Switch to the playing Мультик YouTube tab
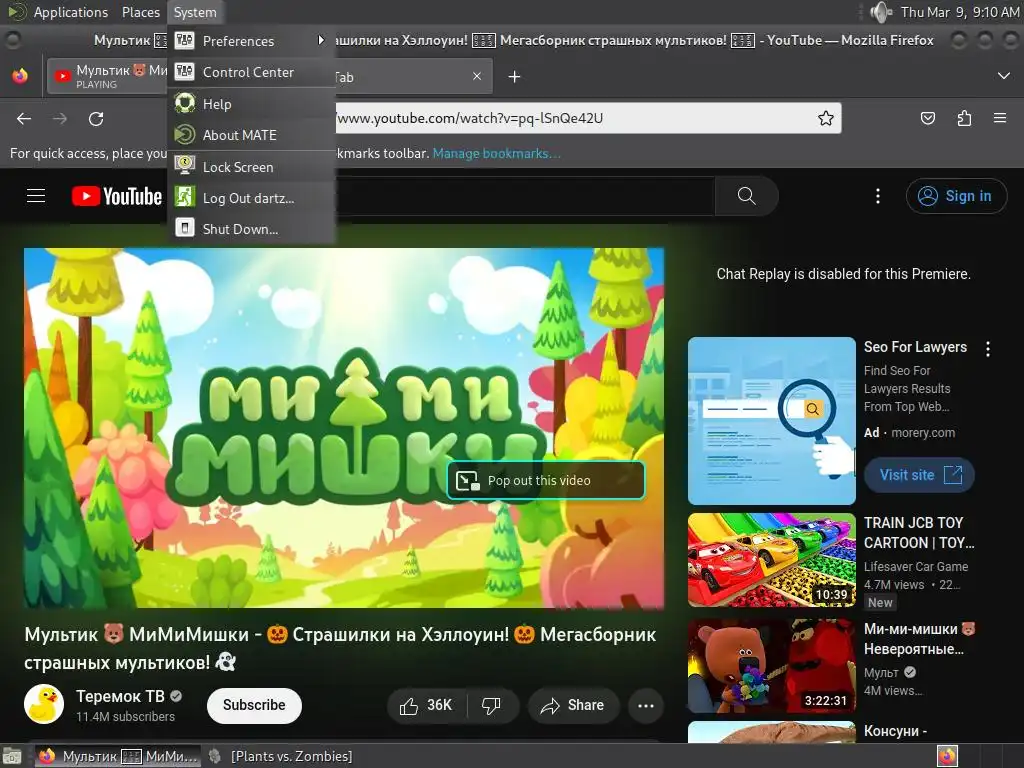 tap(108, 76)
